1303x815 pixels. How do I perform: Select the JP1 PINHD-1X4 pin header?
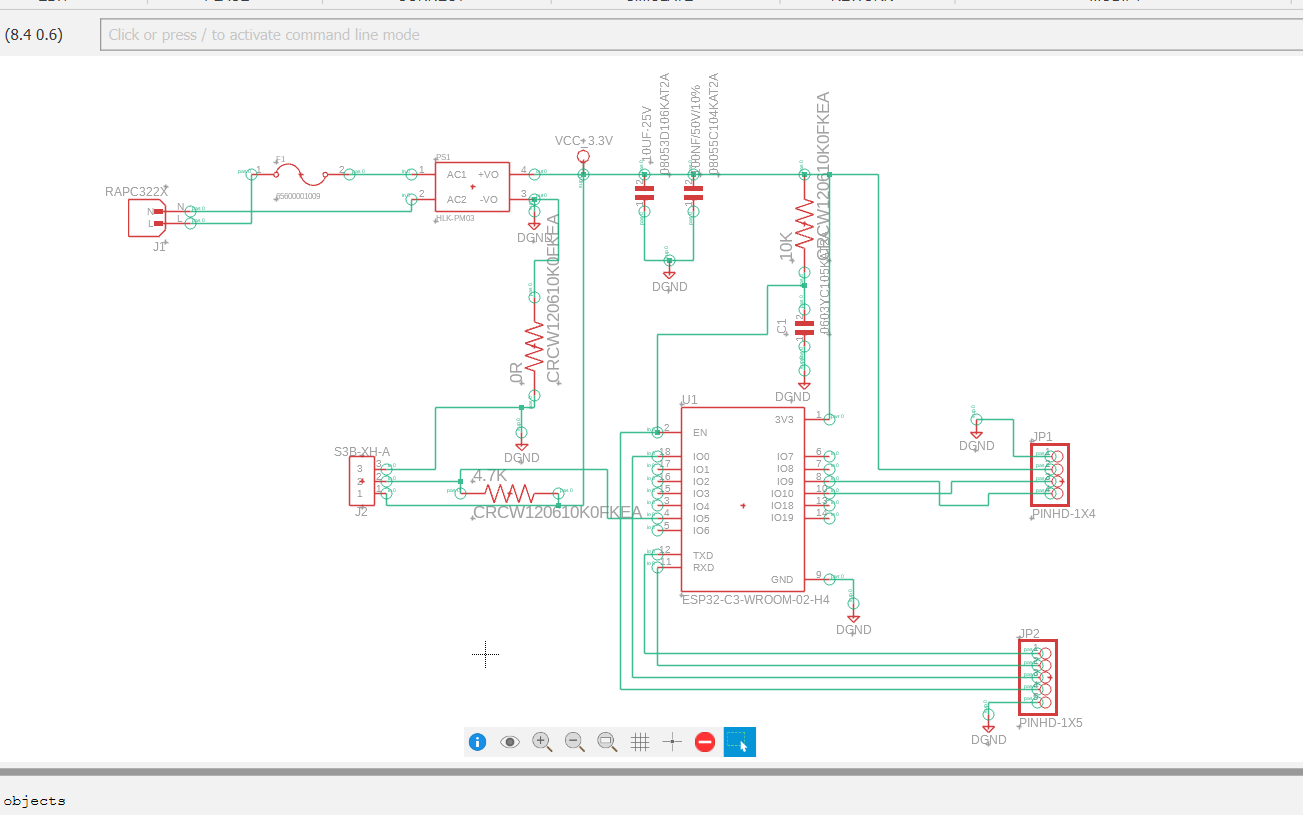coord(1050,475)
